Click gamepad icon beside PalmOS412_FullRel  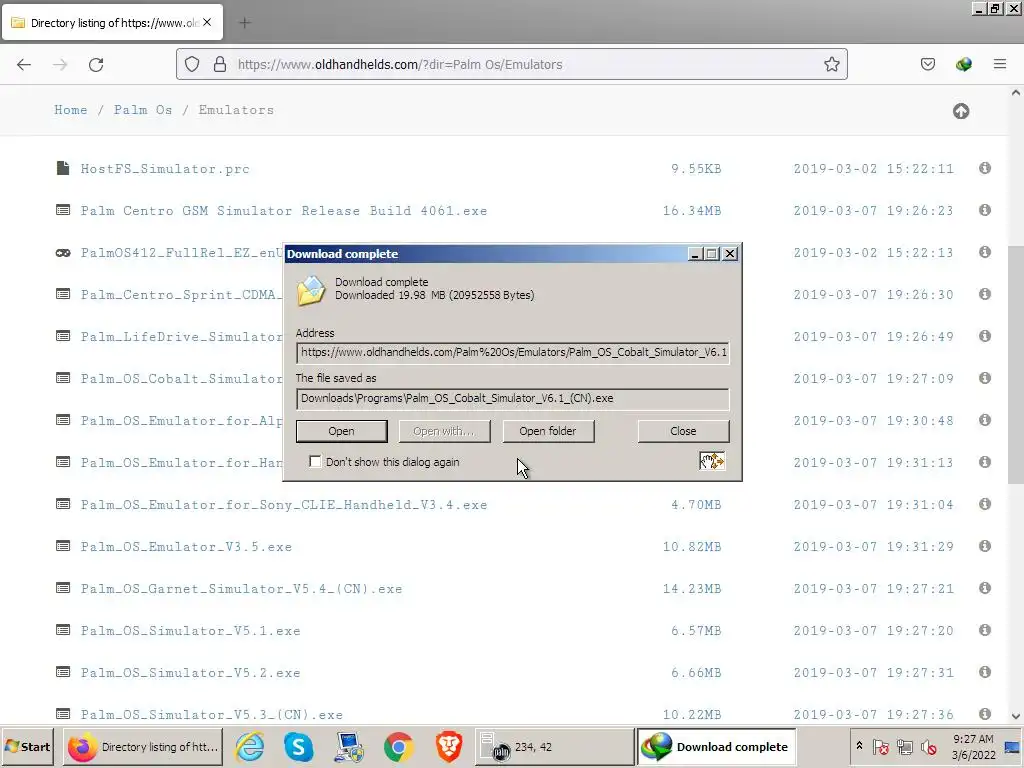point(63,253)
